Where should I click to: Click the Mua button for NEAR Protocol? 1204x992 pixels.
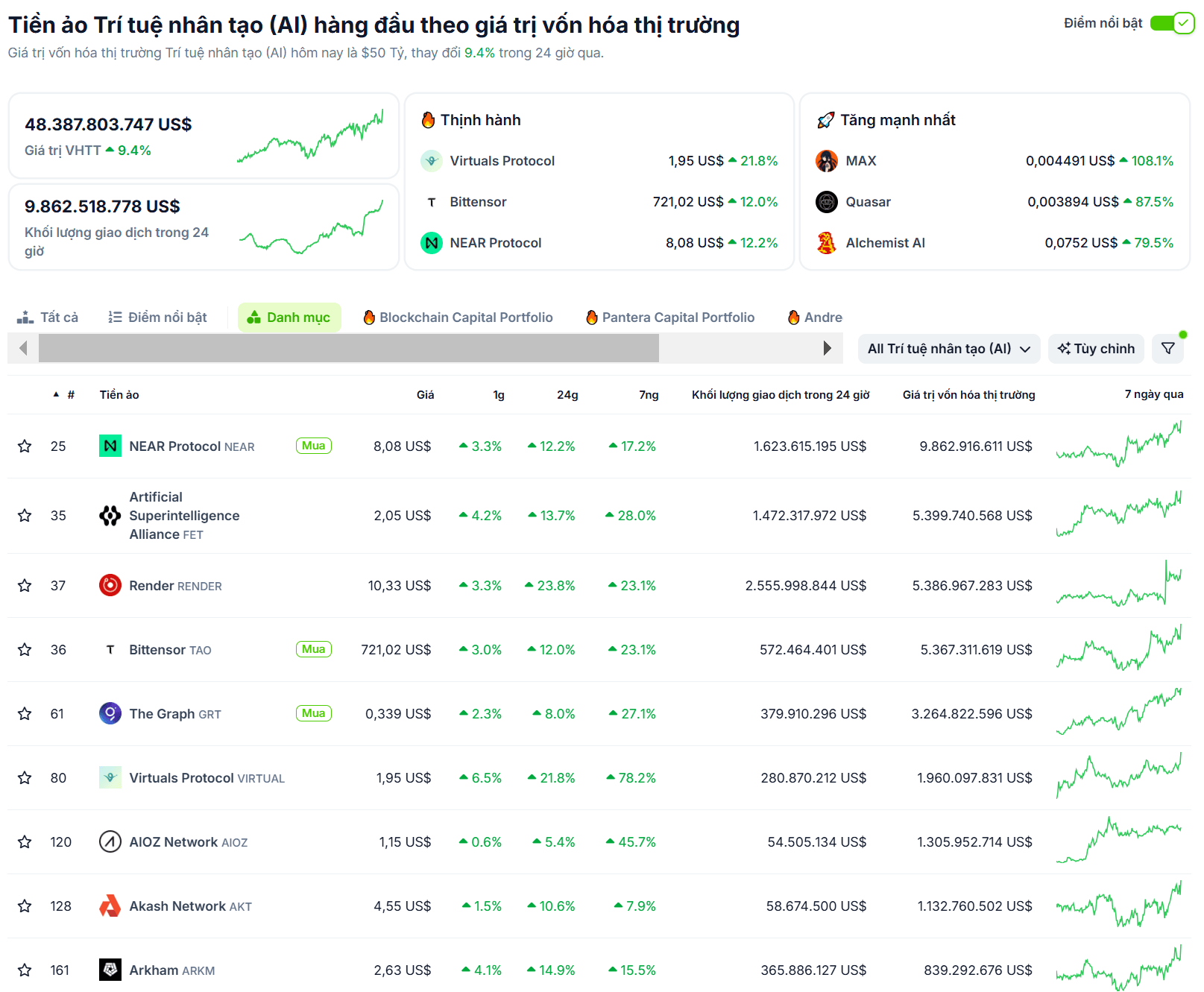(x=314, y=446)
